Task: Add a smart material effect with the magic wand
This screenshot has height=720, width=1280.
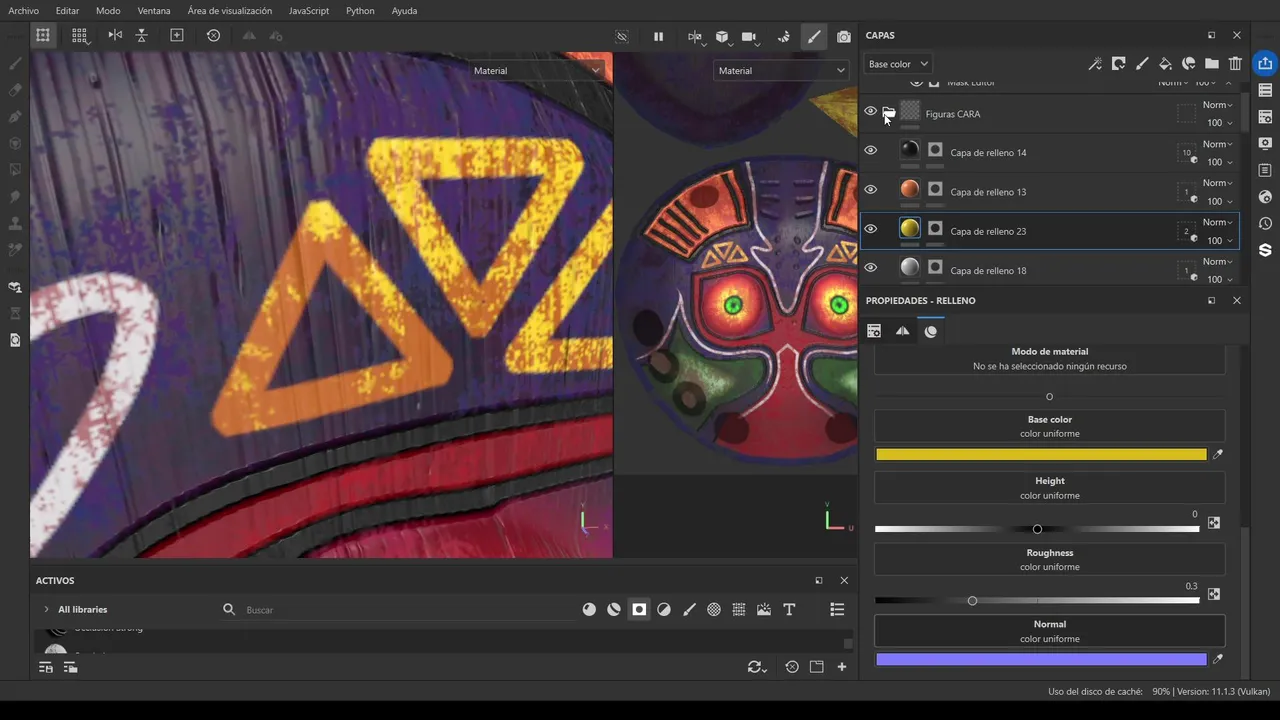Action: click(1095, 64)
